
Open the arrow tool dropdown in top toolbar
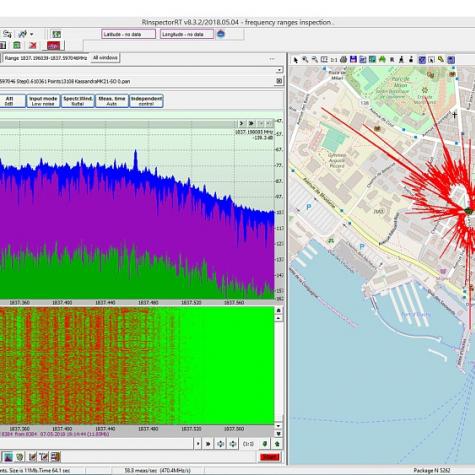(x=32, y=34)
